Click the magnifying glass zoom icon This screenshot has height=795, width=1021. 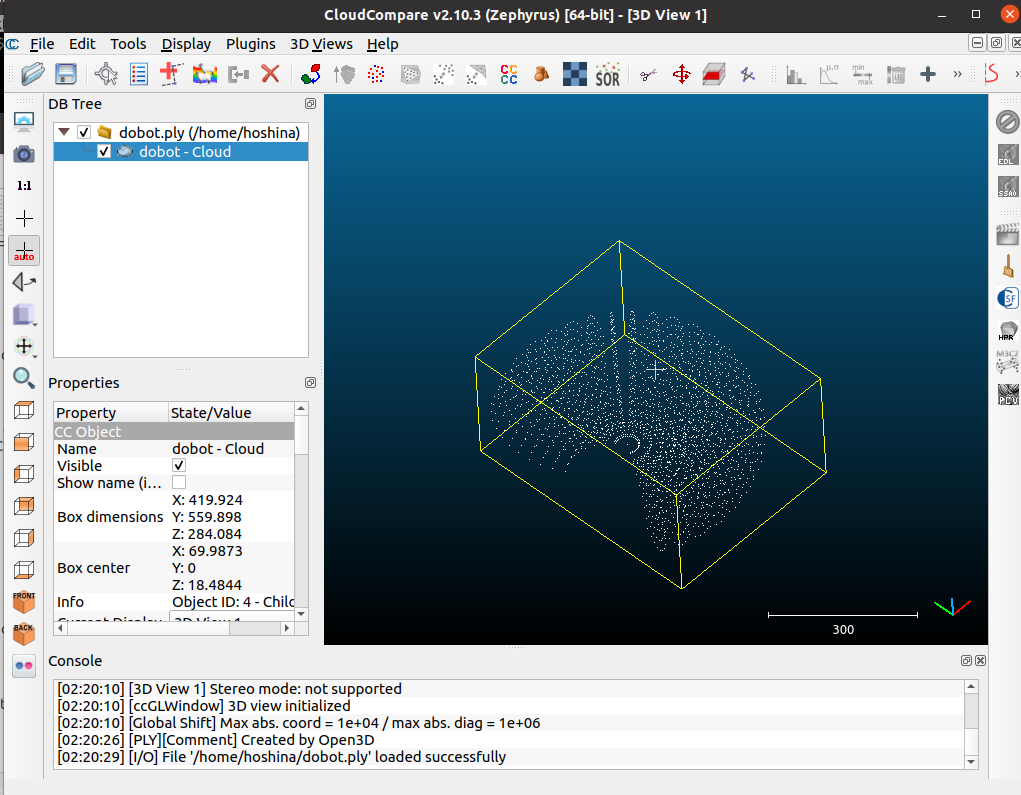click(x=24, y=377)
